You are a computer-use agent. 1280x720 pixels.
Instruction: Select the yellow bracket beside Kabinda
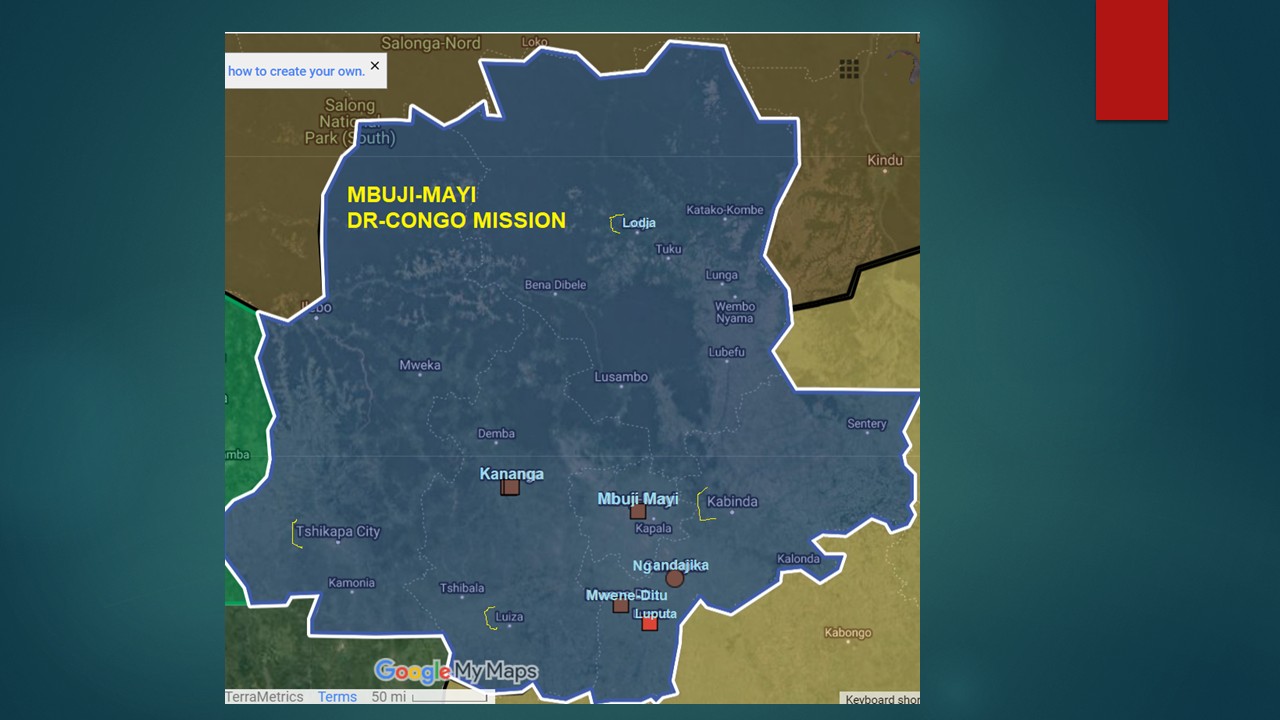[702, 504]
